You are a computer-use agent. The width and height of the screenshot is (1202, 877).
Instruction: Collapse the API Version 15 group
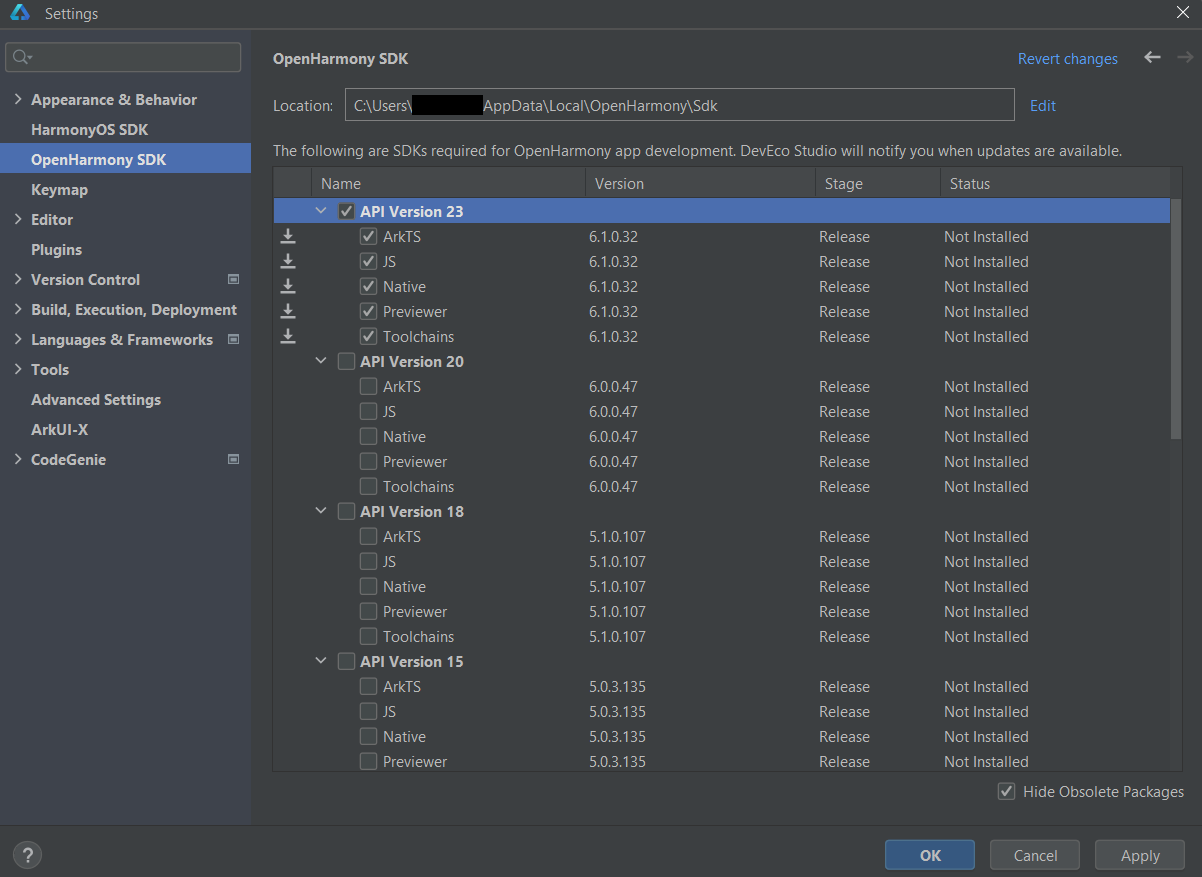point(321,661)
